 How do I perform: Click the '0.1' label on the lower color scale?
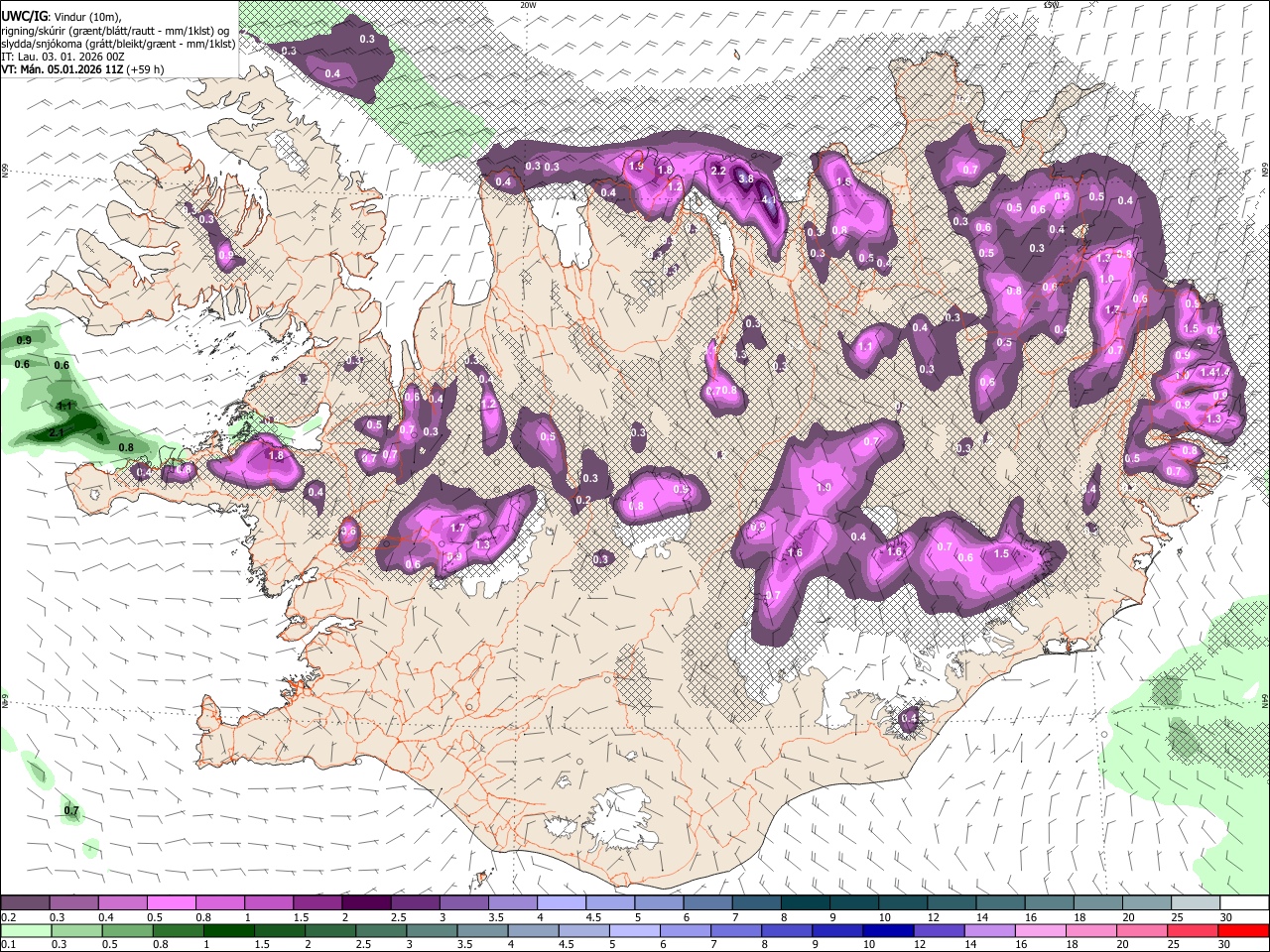coord(9,945)
